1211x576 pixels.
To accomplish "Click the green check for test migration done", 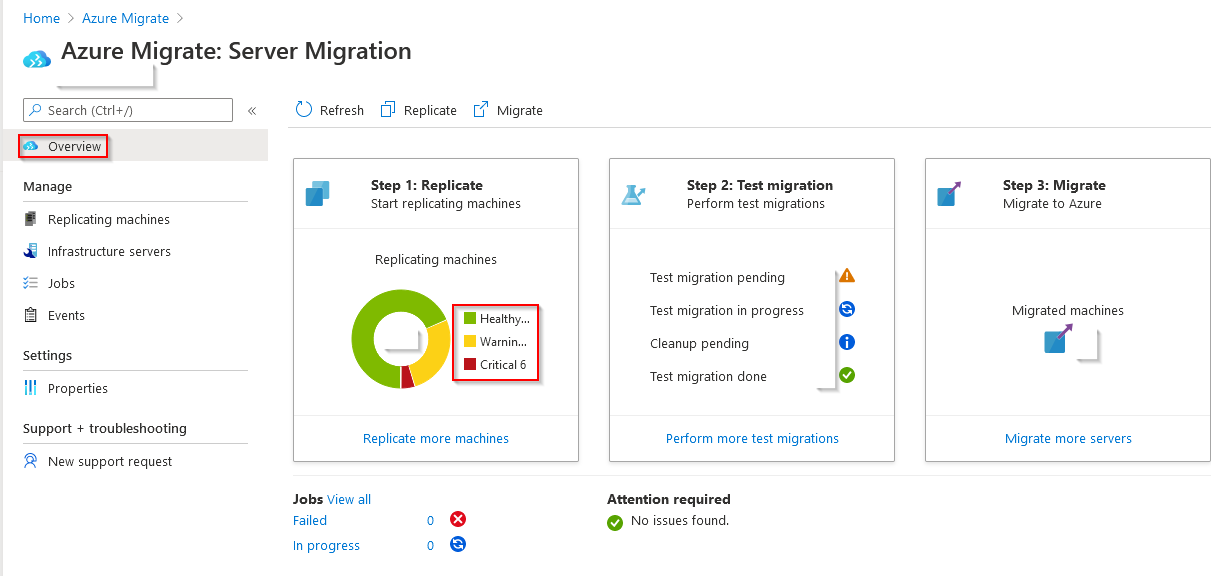I will pyautogui.click(x=847, y=375).
